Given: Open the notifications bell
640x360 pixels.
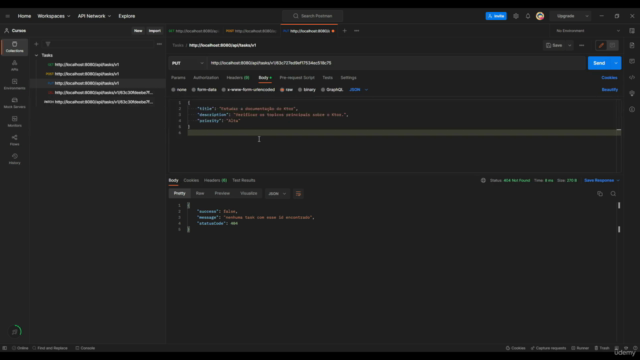Looking at the screenshot, I should click(x=528, y=16).
